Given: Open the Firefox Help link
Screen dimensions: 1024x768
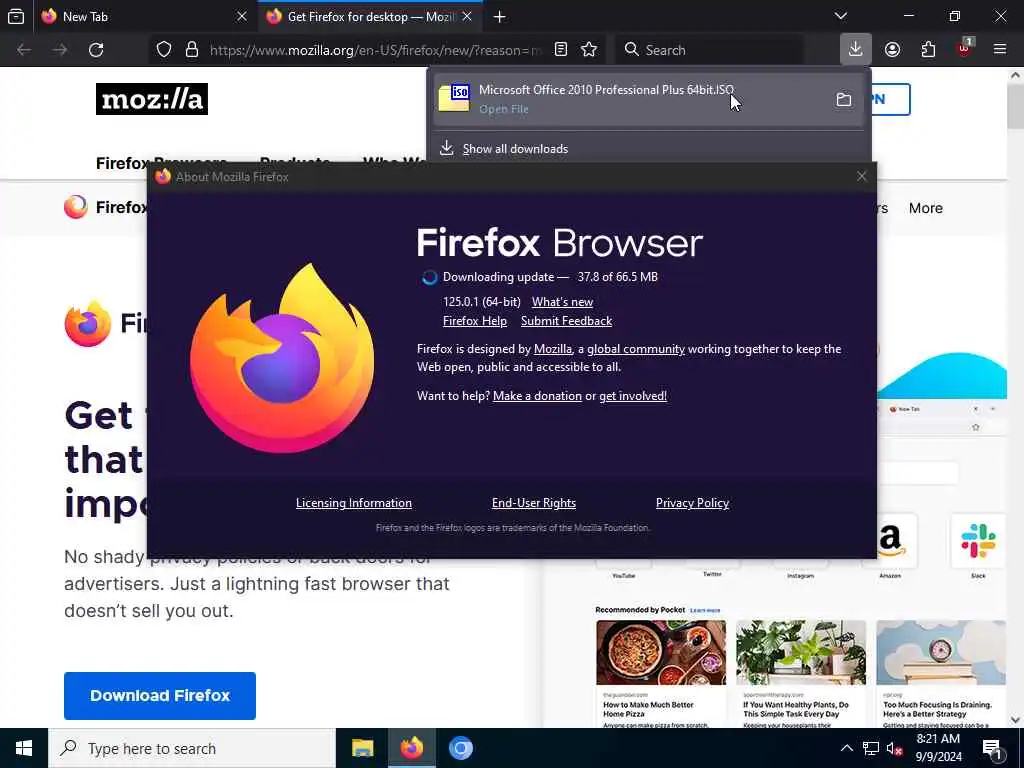Looking at the screenshot, I should (475, 321).
